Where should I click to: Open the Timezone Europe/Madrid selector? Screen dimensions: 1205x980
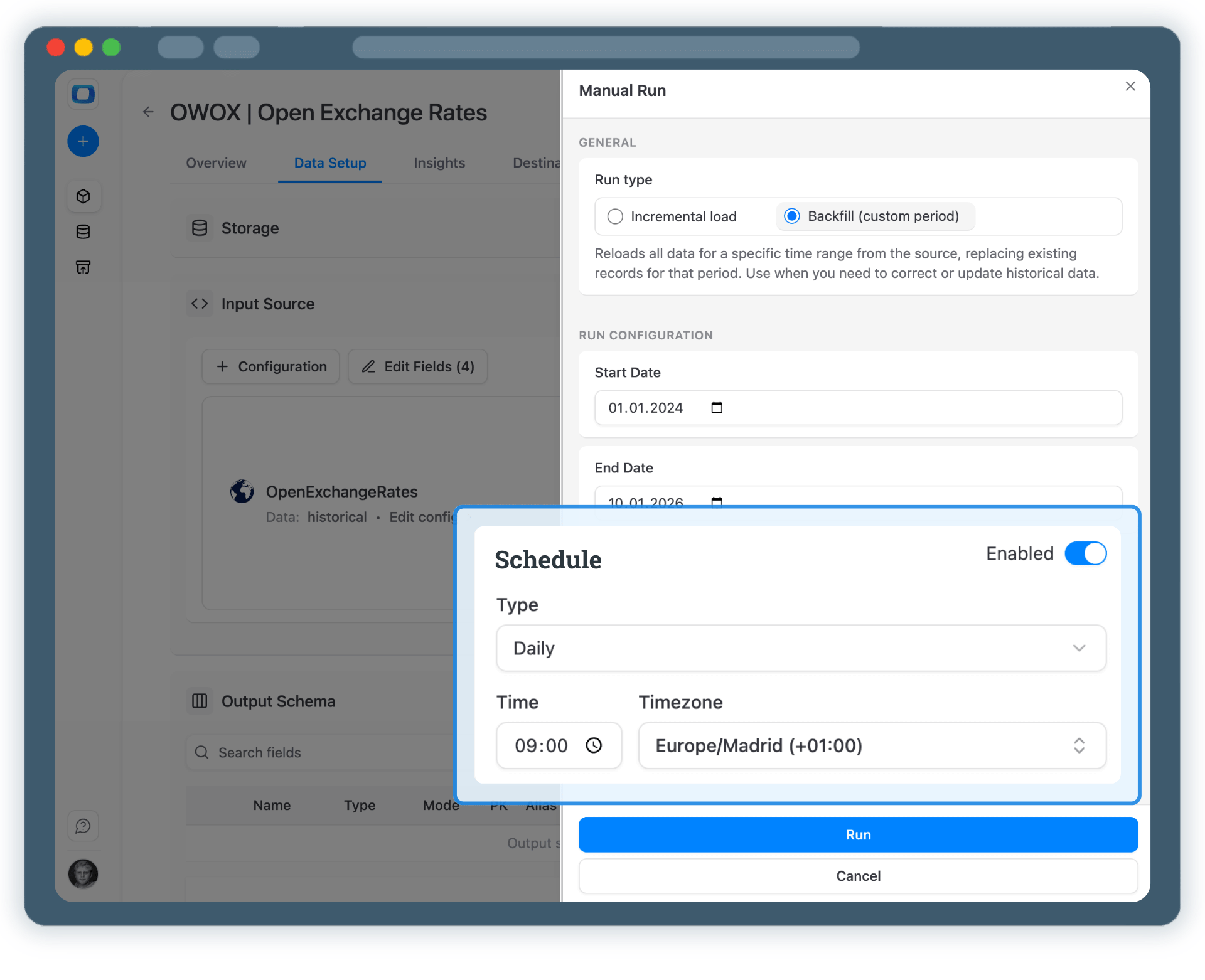point(872,745)
